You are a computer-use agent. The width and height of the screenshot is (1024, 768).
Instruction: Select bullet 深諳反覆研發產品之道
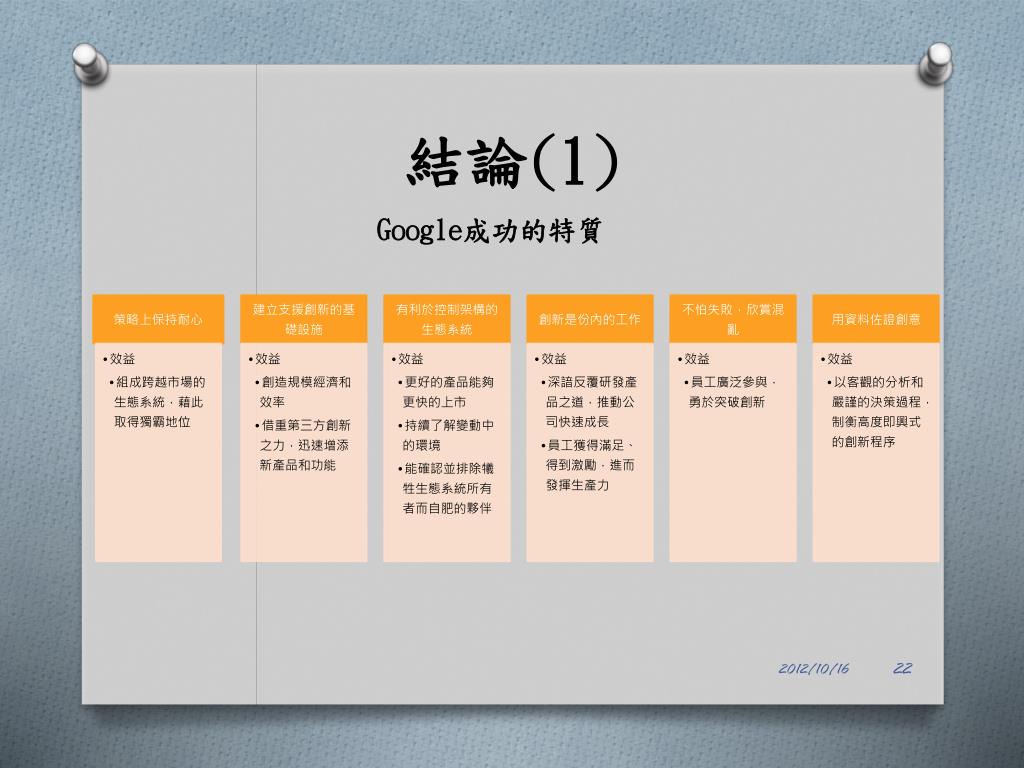pos(588,402)
